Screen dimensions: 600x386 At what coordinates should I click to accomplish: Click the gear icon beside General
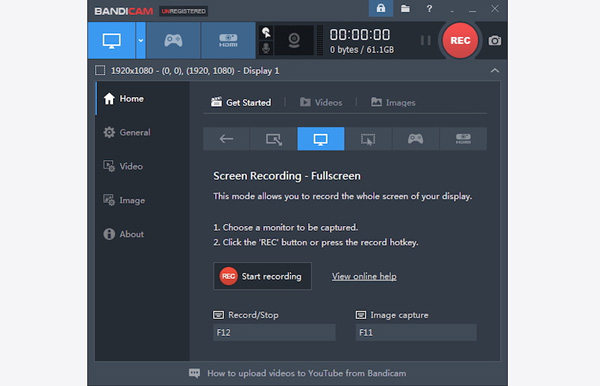click(109, 132)
